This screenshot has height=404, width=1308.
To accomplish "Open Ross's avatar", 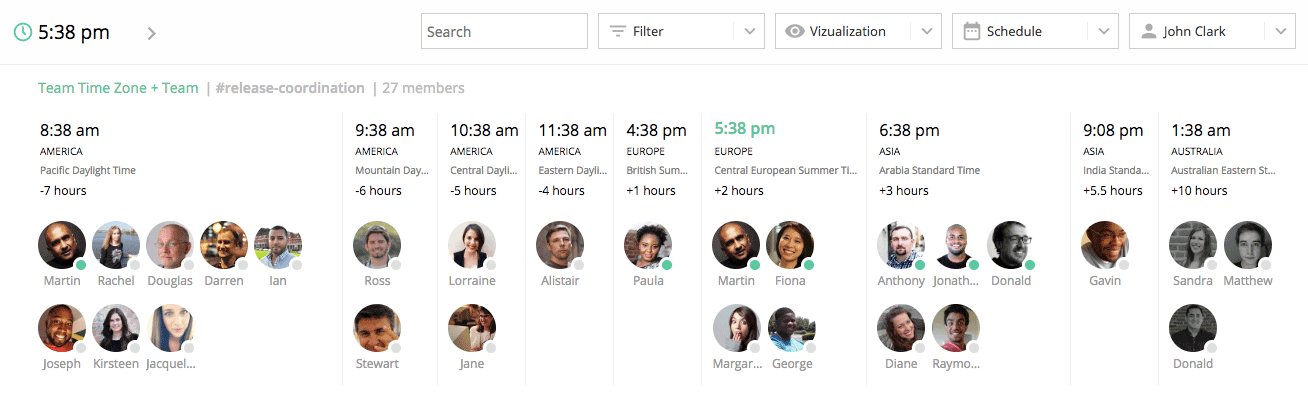I will (x=377, y=246).
